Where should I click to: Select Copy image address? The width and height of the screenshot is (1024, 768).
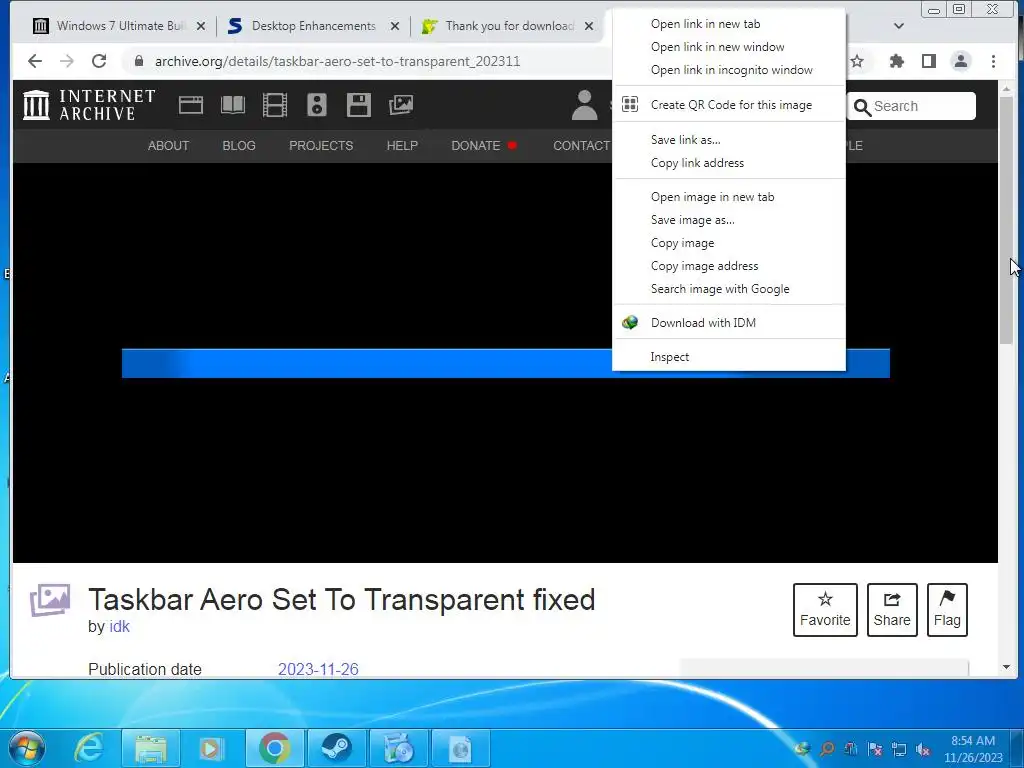(x=728, y=266)
